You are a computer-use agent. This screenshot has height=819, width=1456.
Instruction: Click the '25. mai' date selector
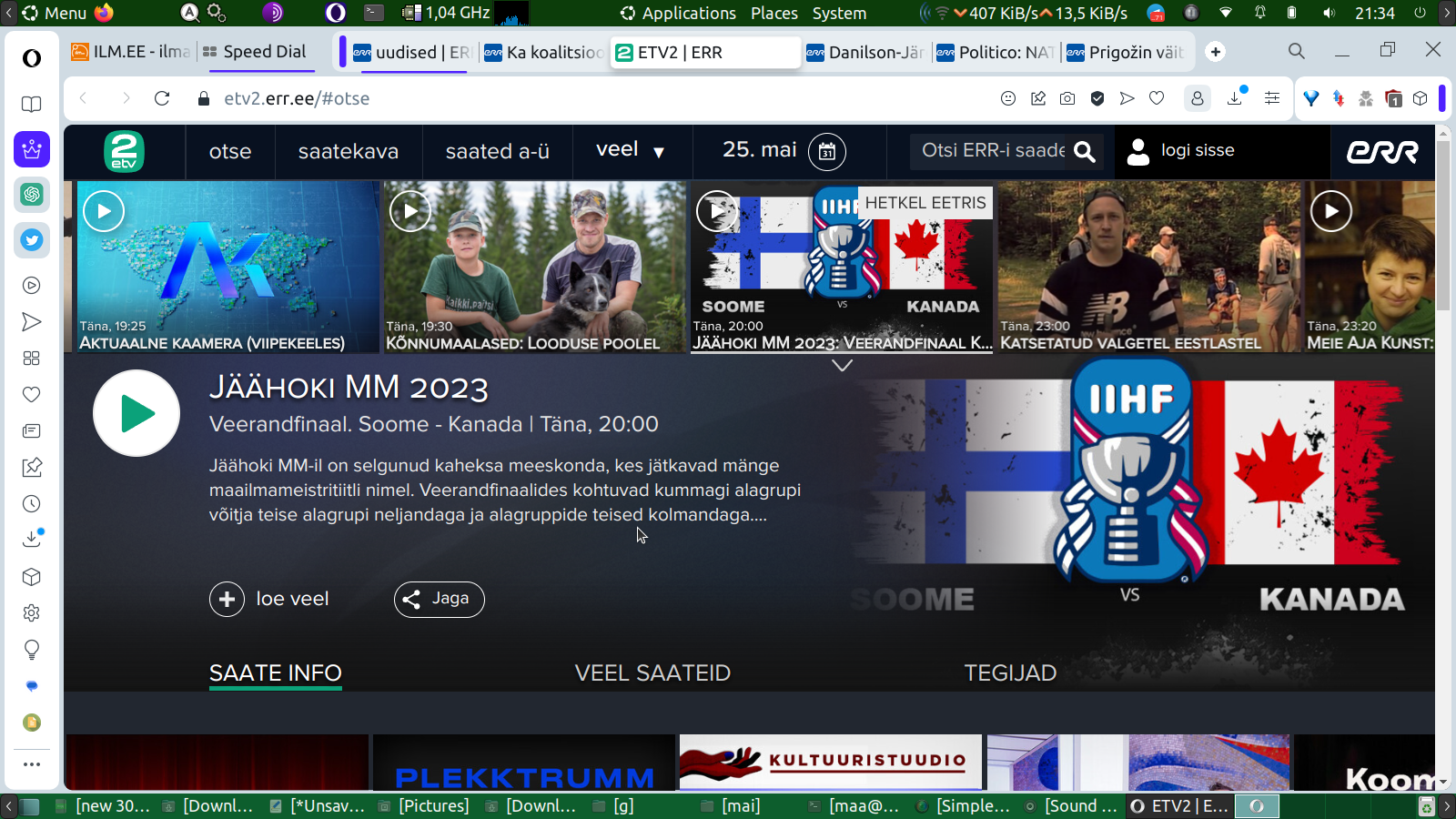(760, 150)
